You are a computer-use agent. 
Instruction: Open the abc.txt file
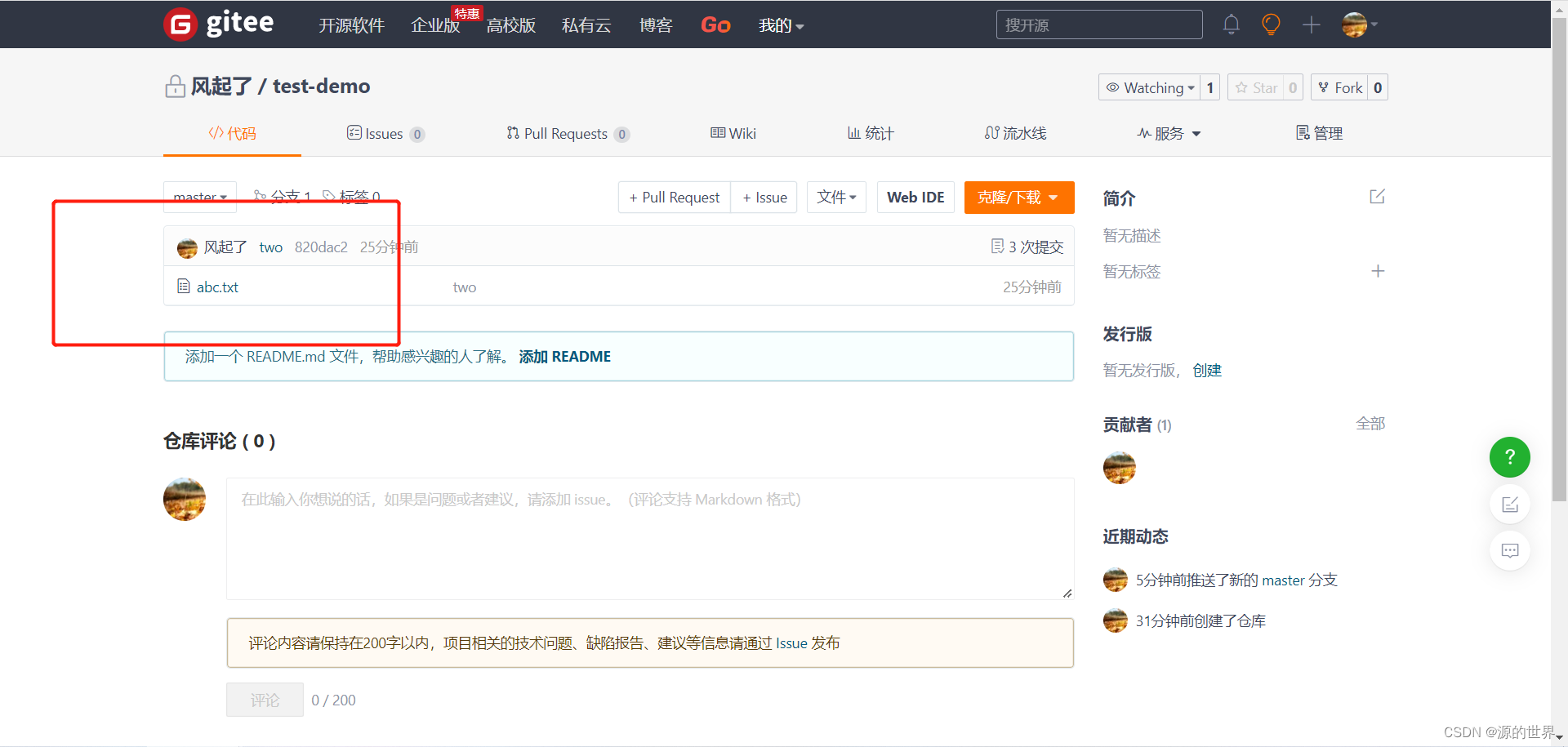217,287
